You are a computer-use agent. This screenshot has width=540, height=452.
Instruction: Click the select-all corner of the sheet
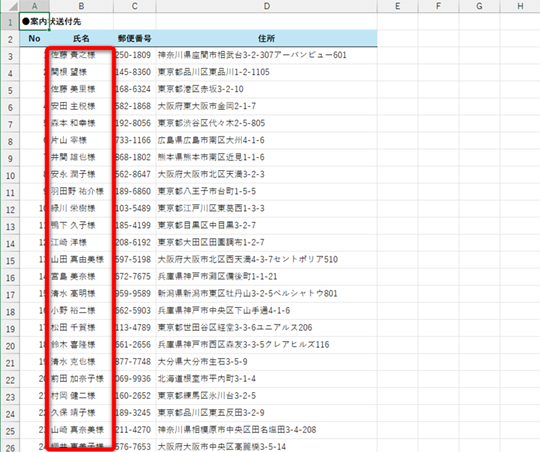point(10,6)
